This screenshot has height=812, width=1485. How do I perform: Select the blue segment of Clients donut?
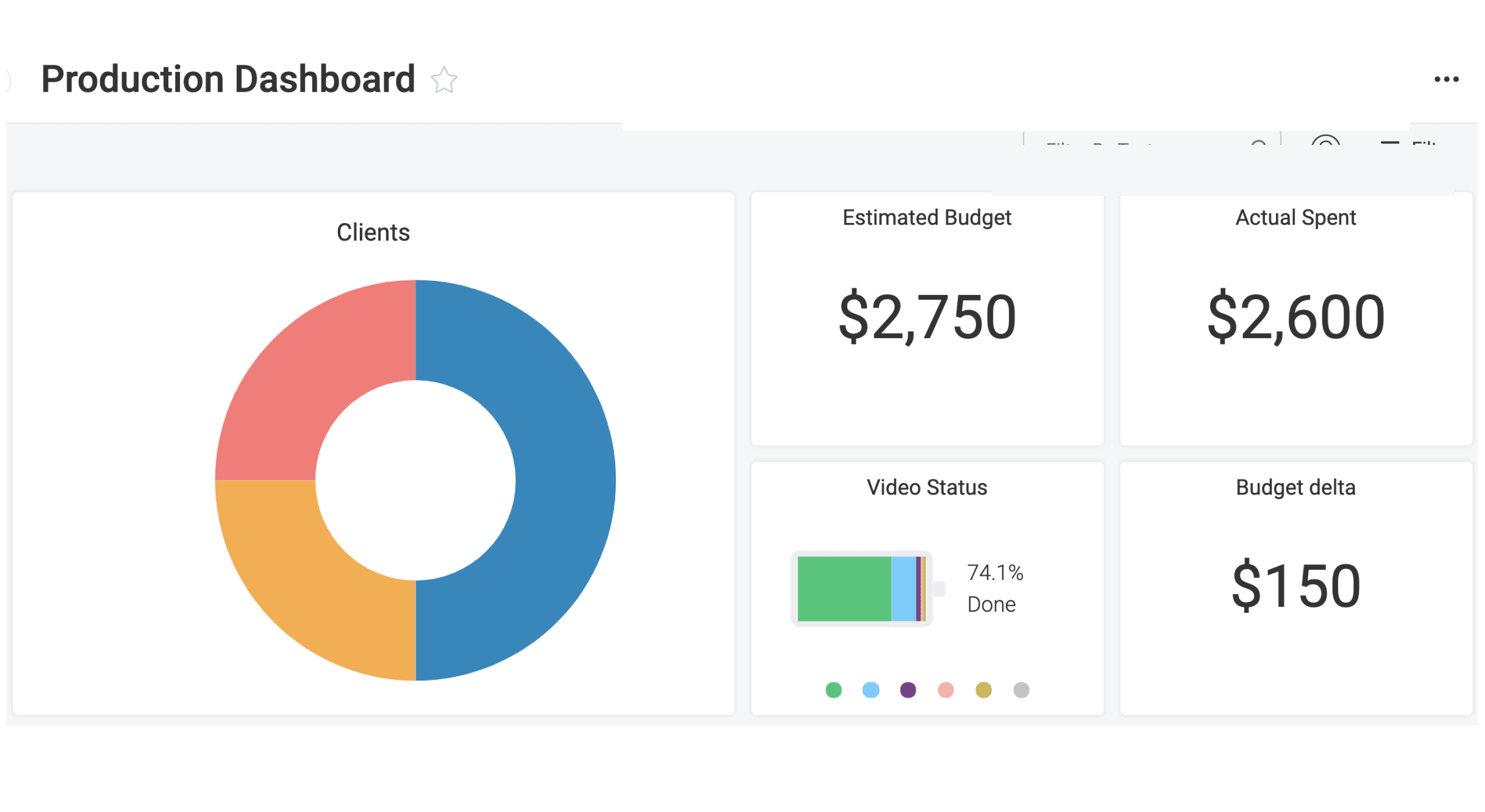565,480
